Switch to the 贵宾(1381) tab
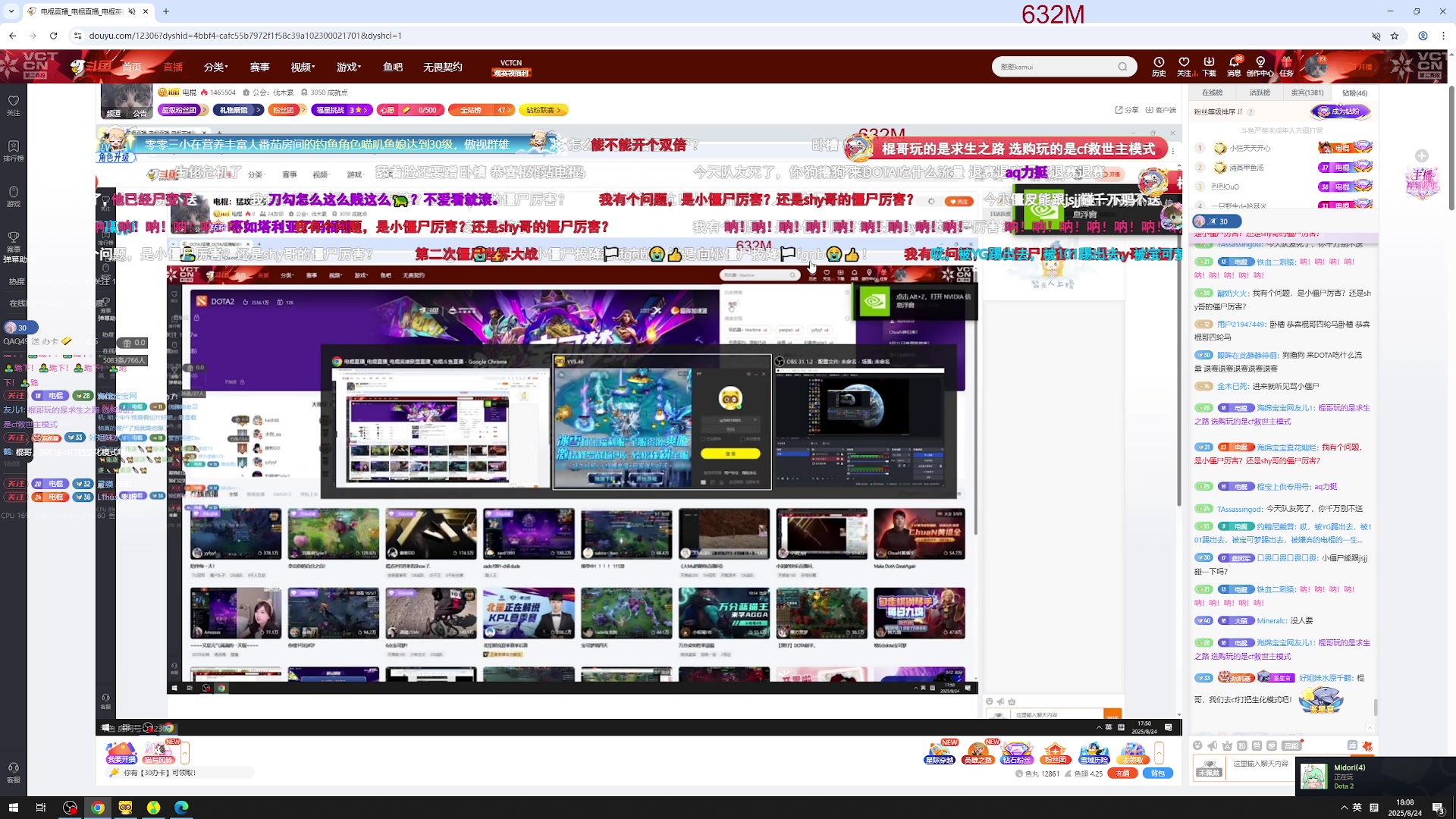The height and width of the screenshot is (819, 1456). (x=1307, y=93)
